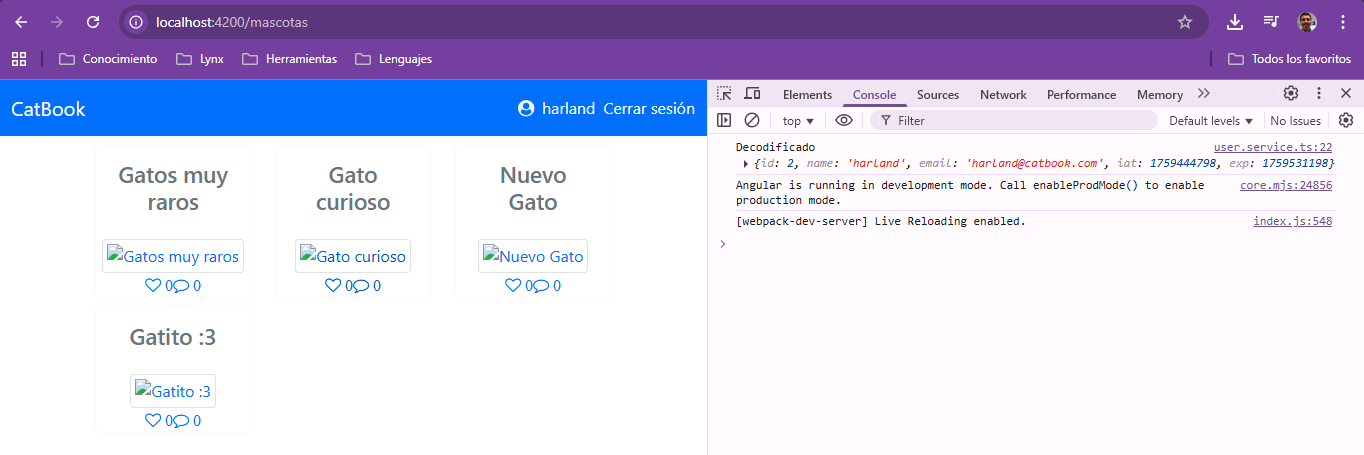The height and width of the screenshot is (455, 1364).
Task: Click the DevTools inspect element picker icon
Action: (x=725, y=94)
